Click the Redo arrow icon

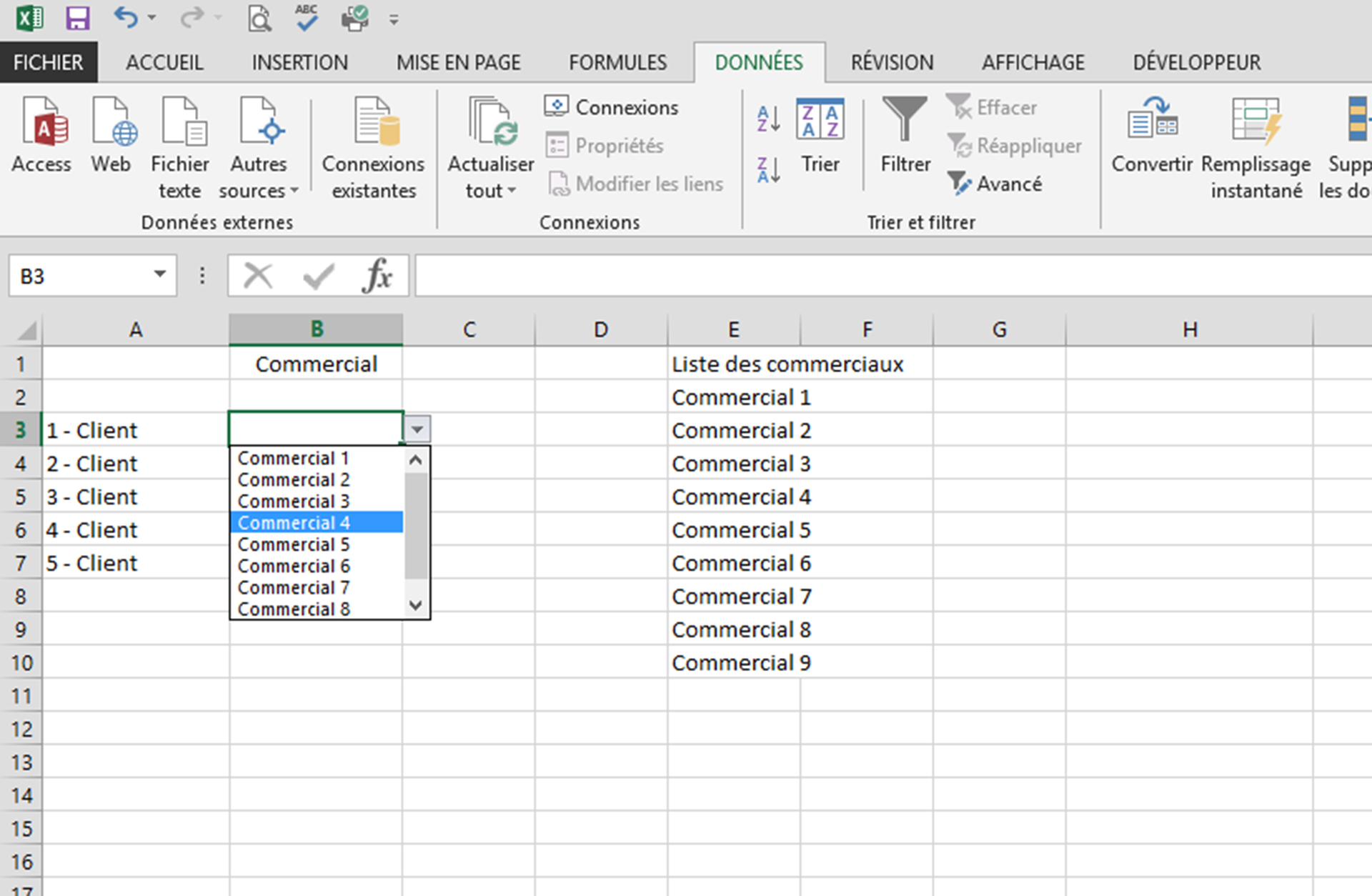coord(192,17)
